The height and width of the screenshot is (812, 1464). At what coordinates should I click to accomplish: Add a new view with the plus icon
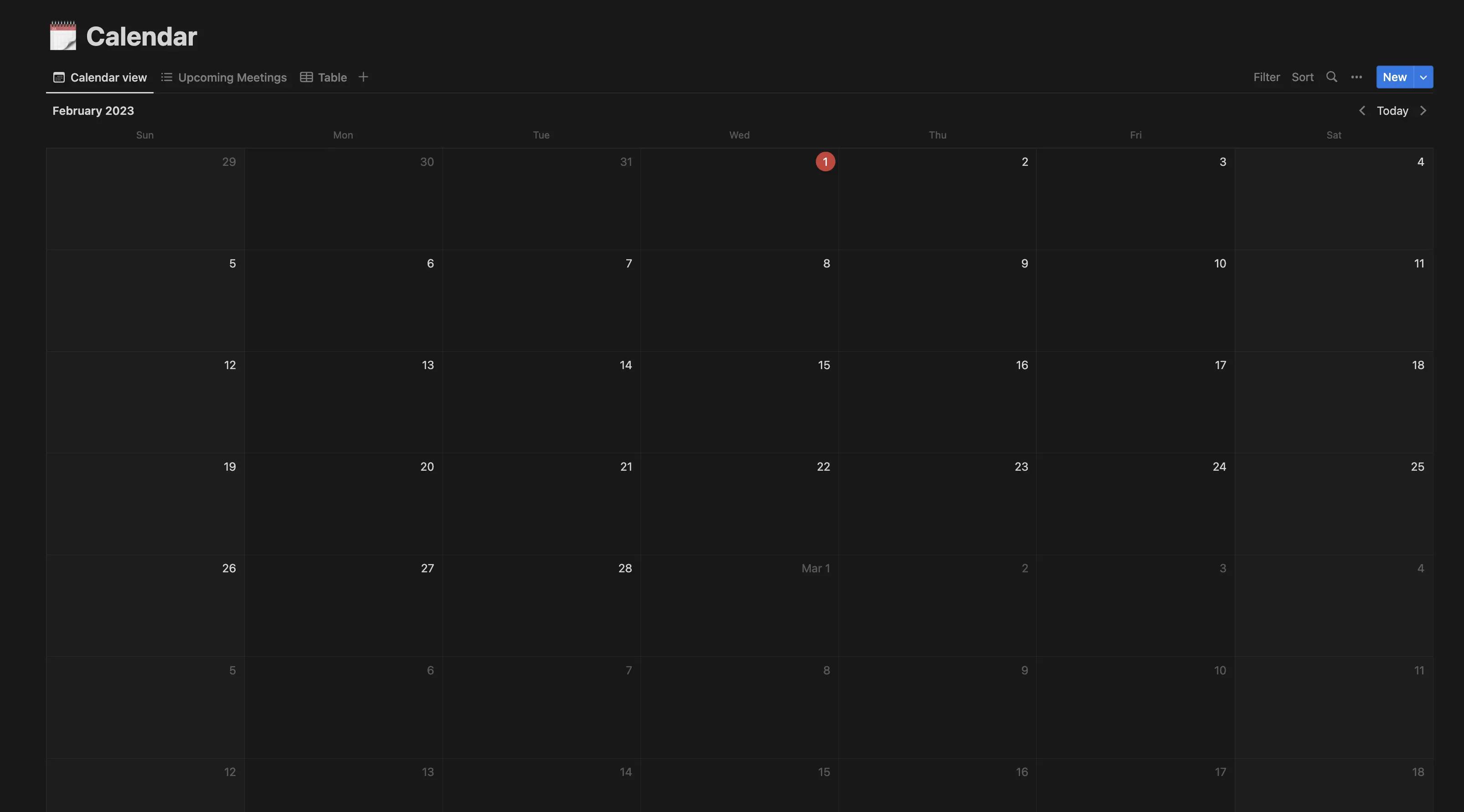pos(364,77)
